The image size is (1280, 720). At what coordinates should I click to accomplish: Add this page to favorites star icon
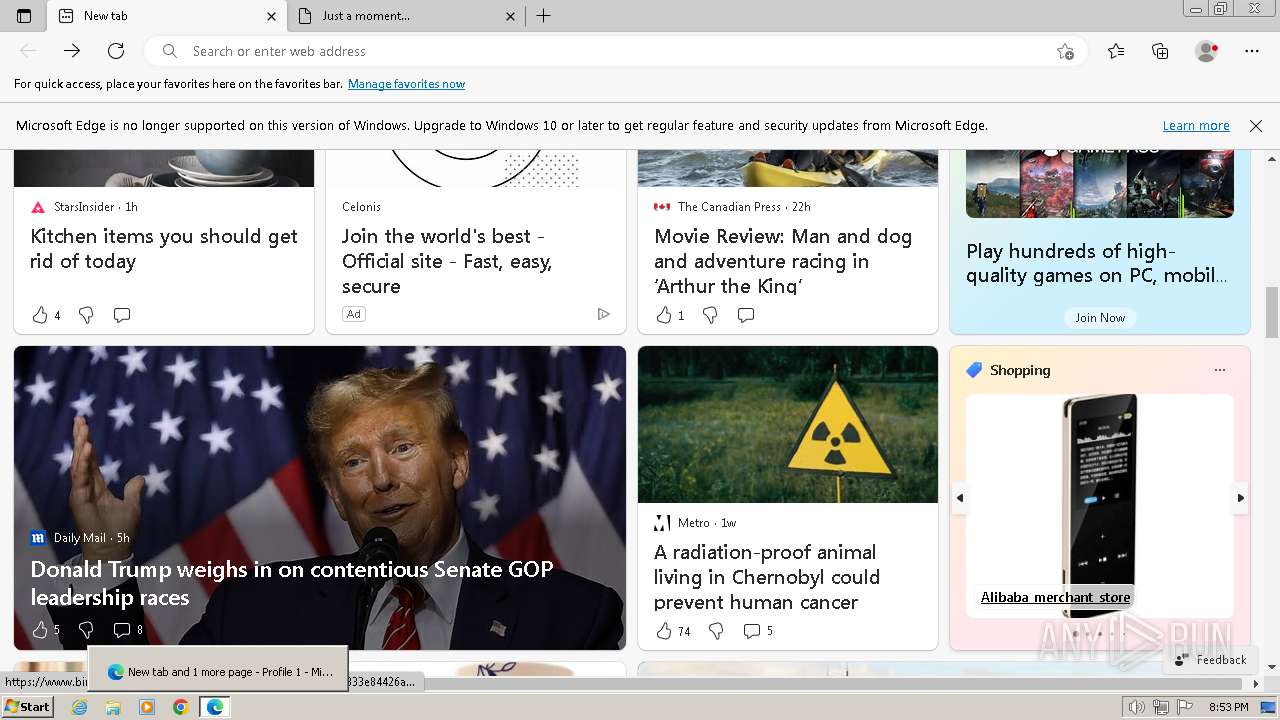point(1065,51)
